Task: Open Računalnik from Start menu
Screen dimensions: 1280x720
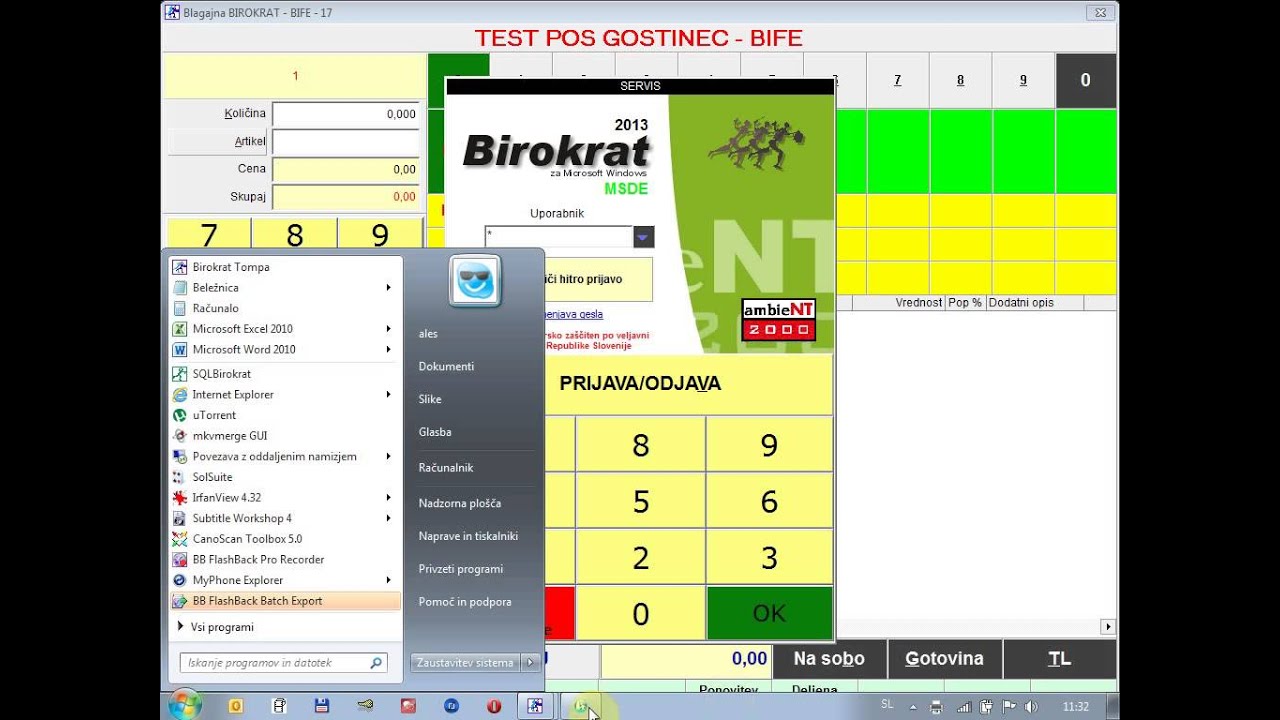Action: click(x=446, y=468)
